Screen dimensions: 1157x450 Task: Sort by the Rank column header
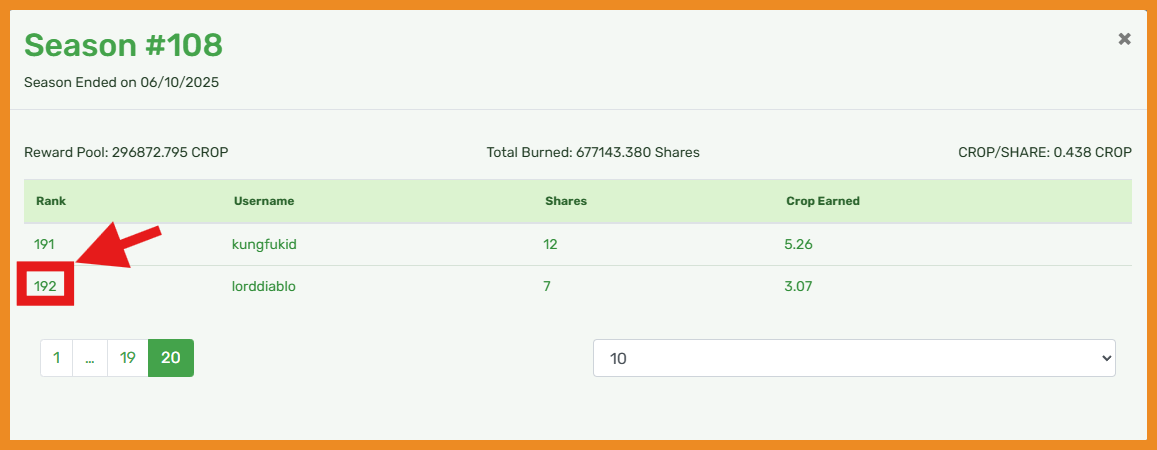tap(50, 201)
